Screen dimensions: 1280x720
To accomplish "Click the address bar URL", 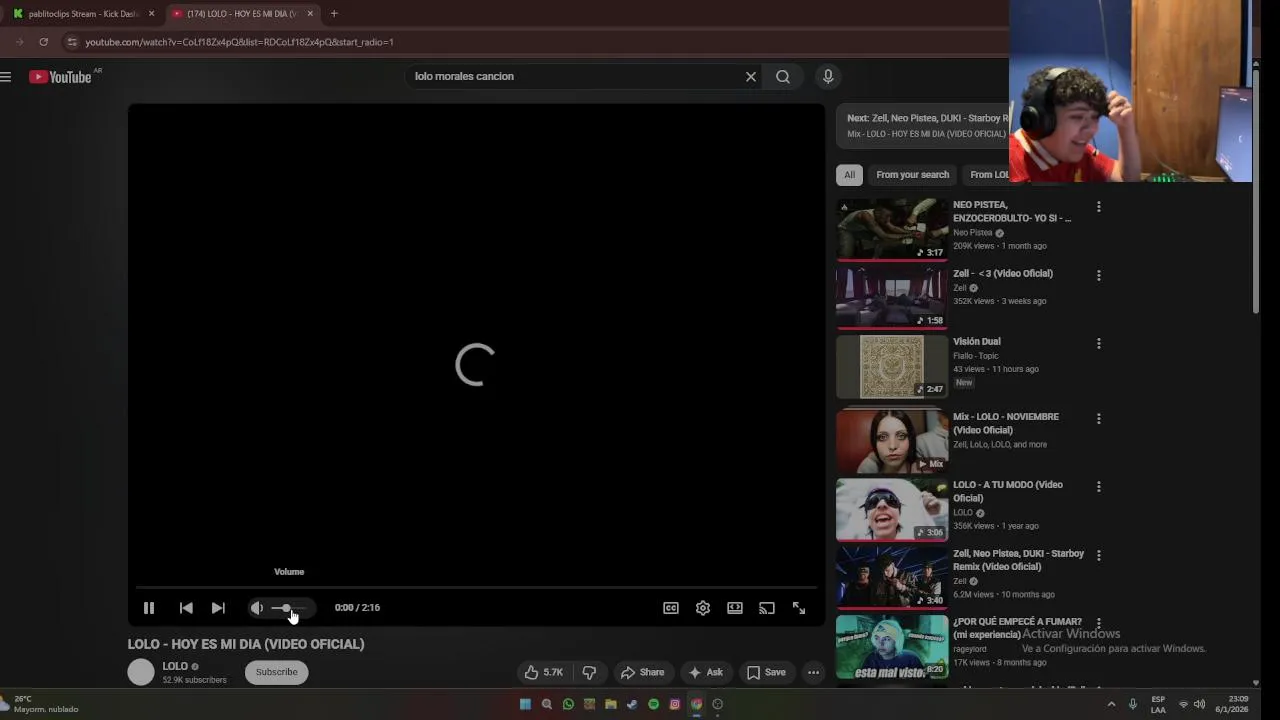I will tap(239, 42).
